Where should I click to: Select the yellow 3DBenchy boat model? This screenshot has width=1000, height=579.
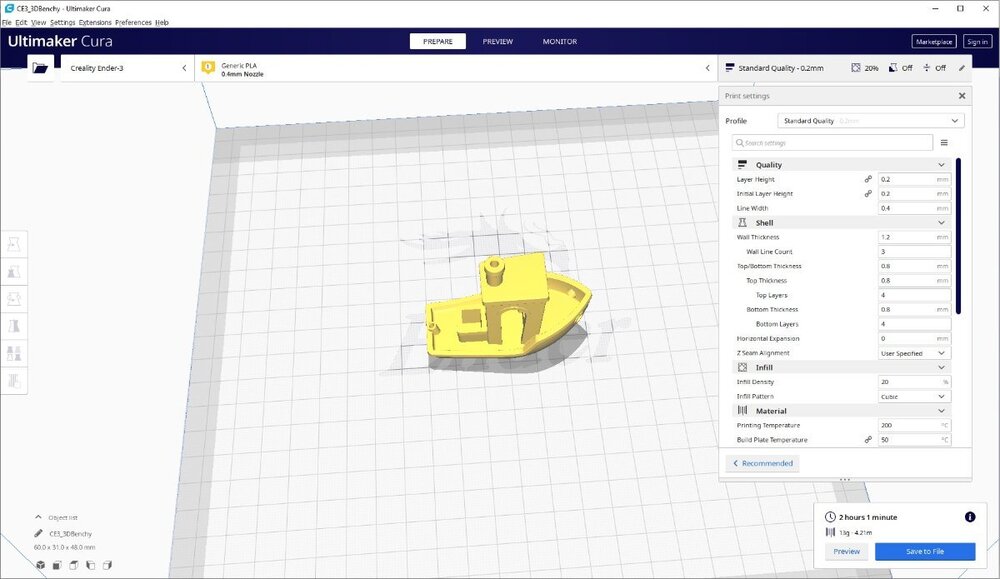507,306
